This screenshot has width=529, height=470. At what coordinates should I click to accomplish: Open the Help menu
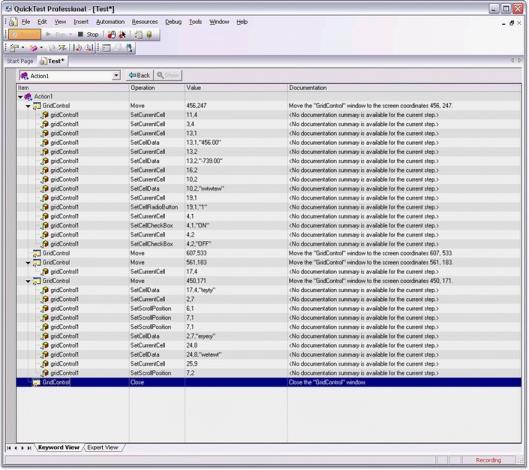pyautogui.click(x=242, y=22)
